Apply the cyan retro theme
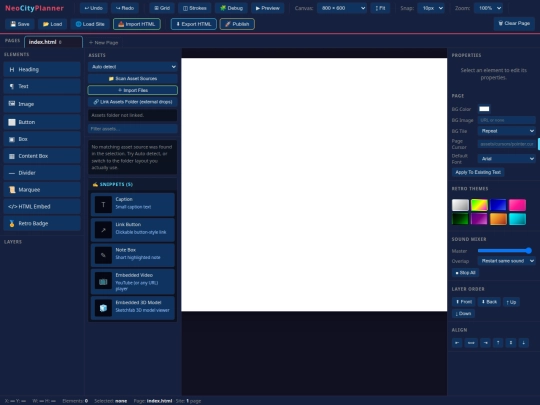Viewport: 540px width, 405px height. pyautogui.click(x=517, y=219)
